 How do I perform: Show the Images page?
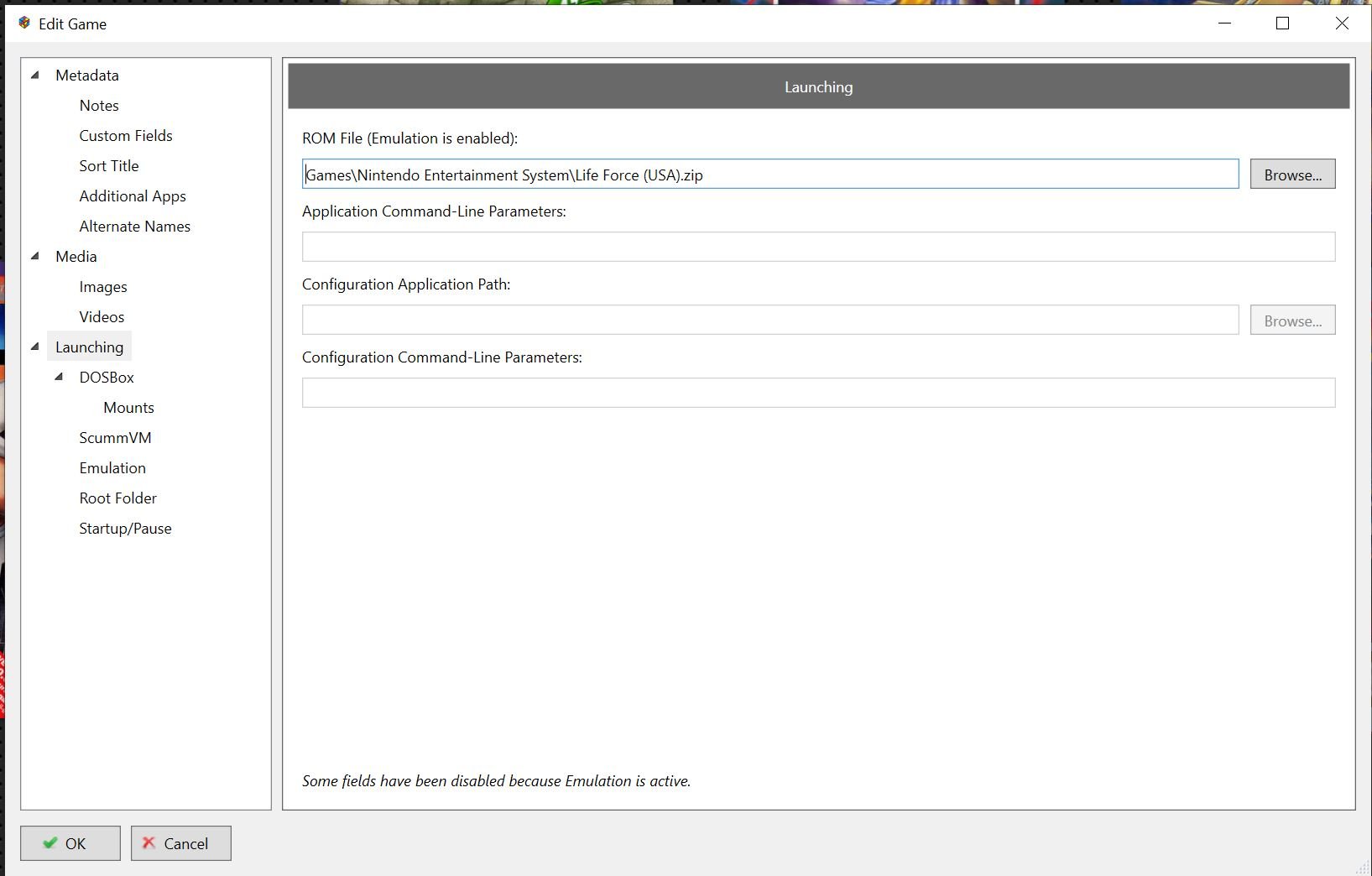103,286
